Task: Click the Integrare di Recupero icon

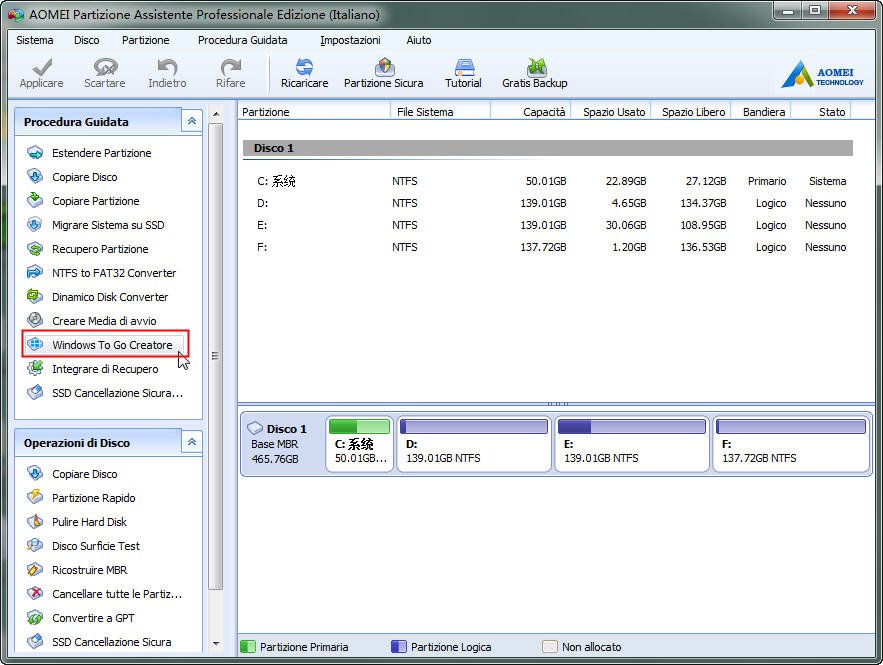Action: coord(35,368)
